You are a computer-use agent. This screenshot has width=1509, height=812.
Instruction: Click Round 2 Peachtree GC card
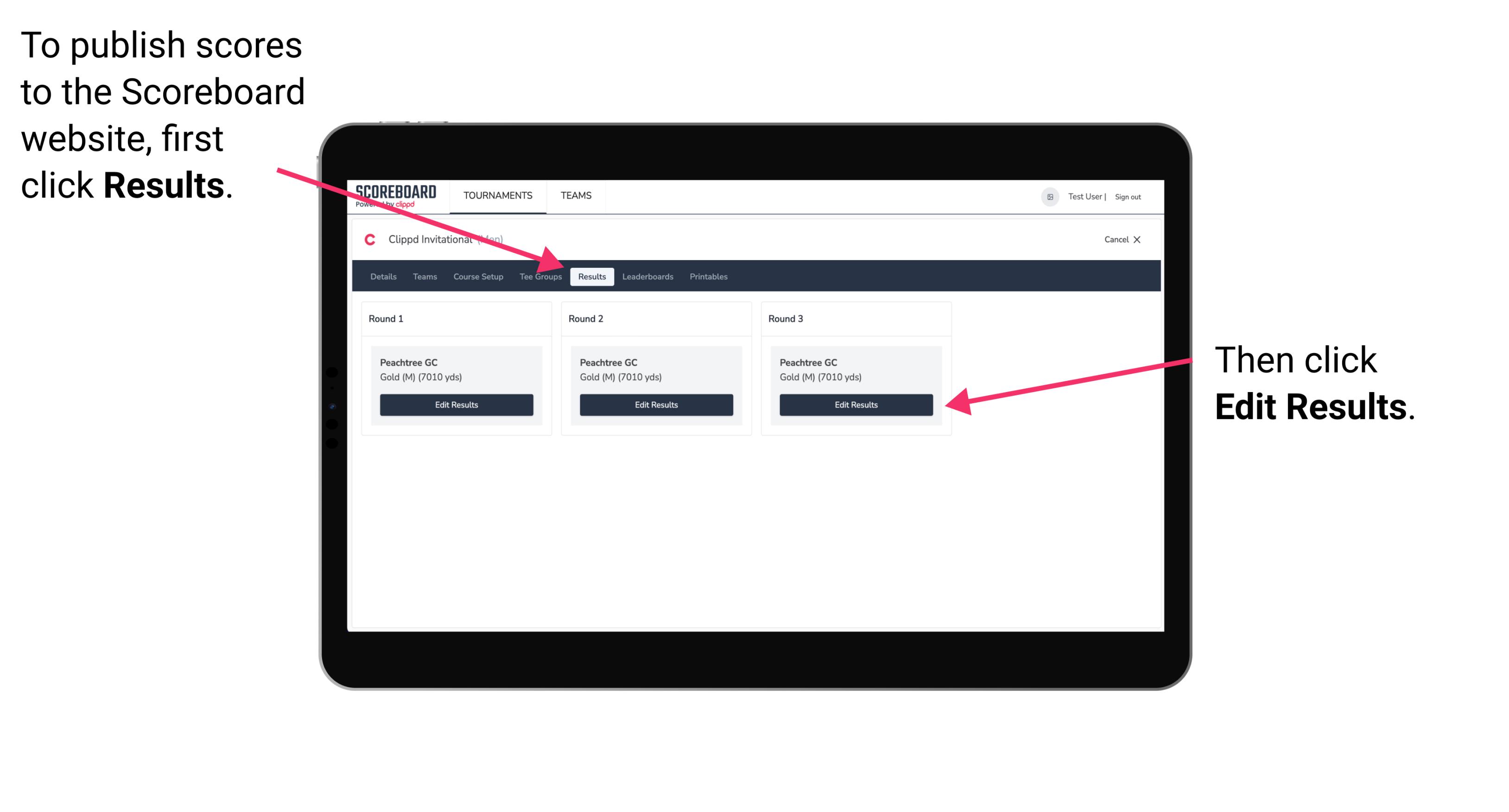pos(655,385)
